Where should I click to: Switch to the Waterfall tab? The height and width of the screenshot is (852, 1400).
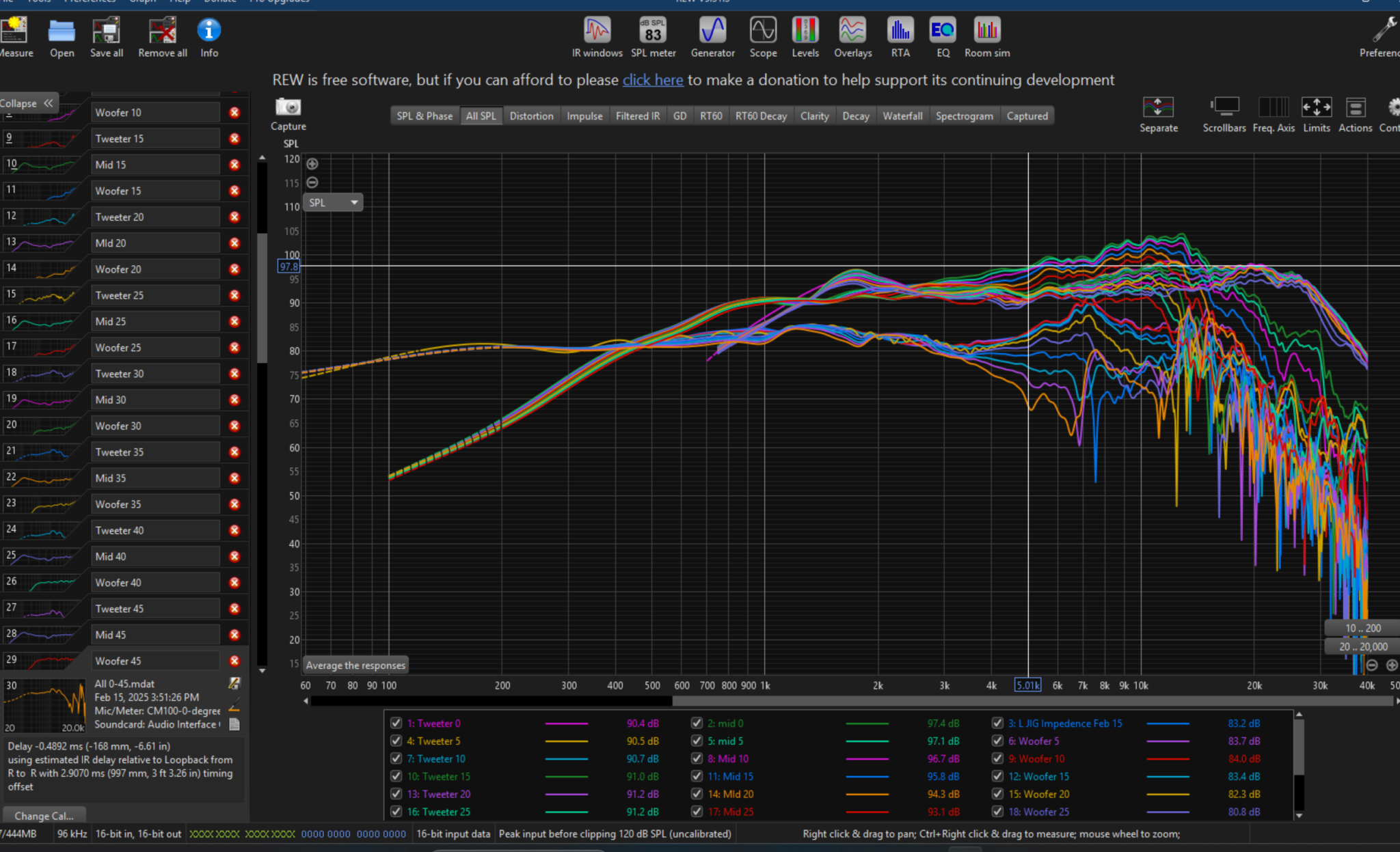[x=902, y=116]
